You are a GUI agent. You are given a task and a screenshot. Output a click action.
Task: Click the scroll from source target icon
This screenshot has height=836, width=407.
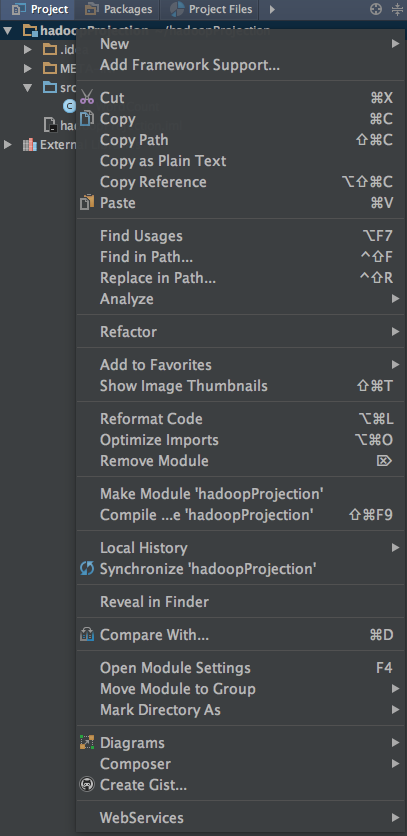(376, 9)
